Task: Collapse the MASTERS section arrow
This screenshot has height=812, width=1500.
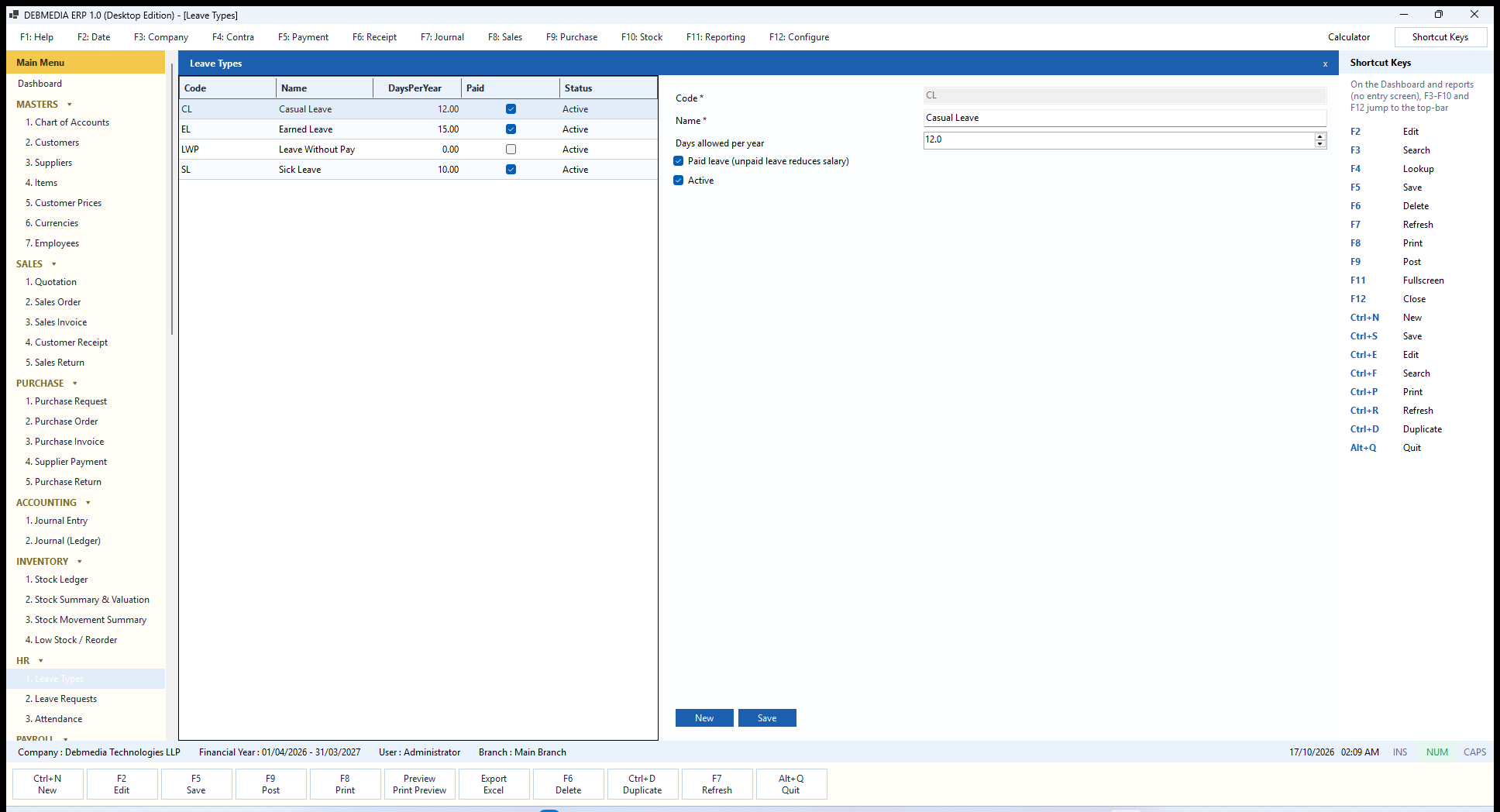Action: point(70,105)
